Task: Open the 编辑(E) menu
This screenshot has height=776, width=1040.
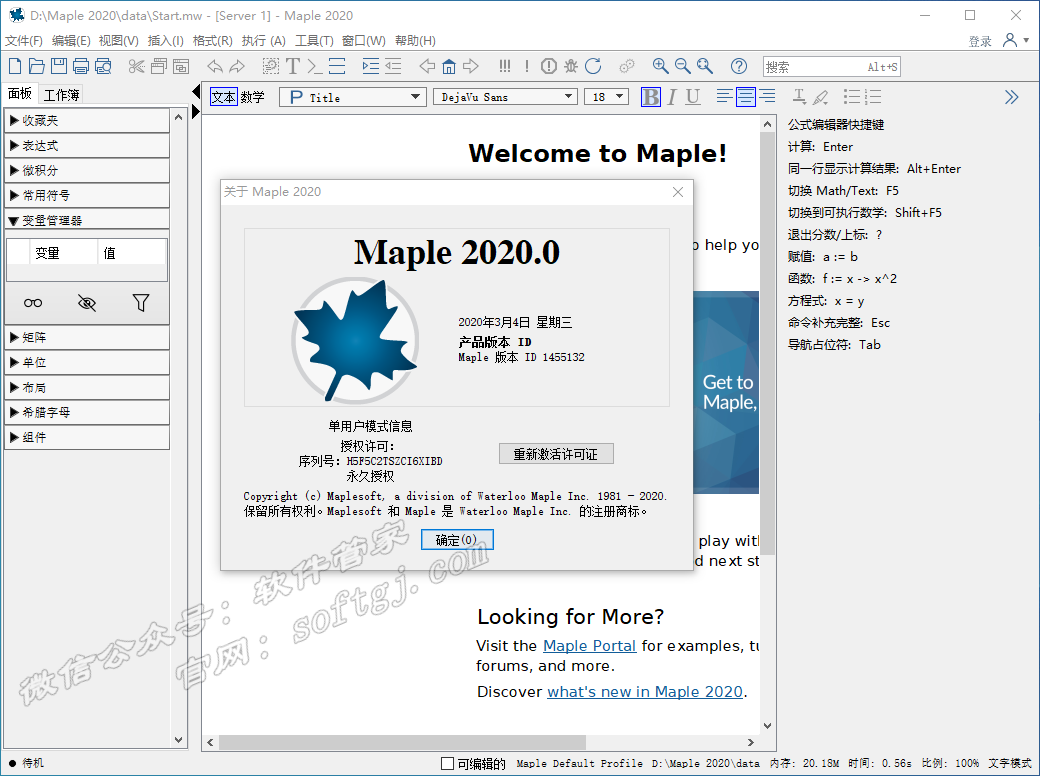Action: tap(71, 40)
